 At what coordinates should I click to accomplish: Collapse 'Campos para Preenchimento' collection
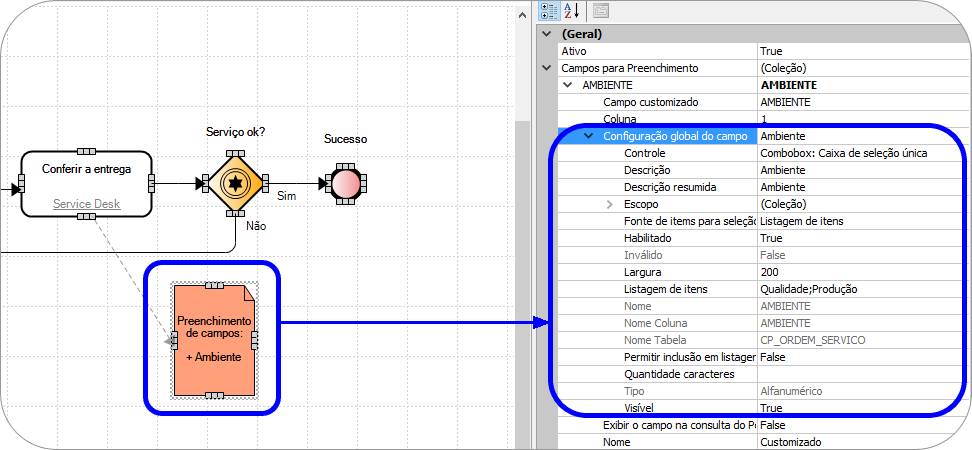click(547, 68)
